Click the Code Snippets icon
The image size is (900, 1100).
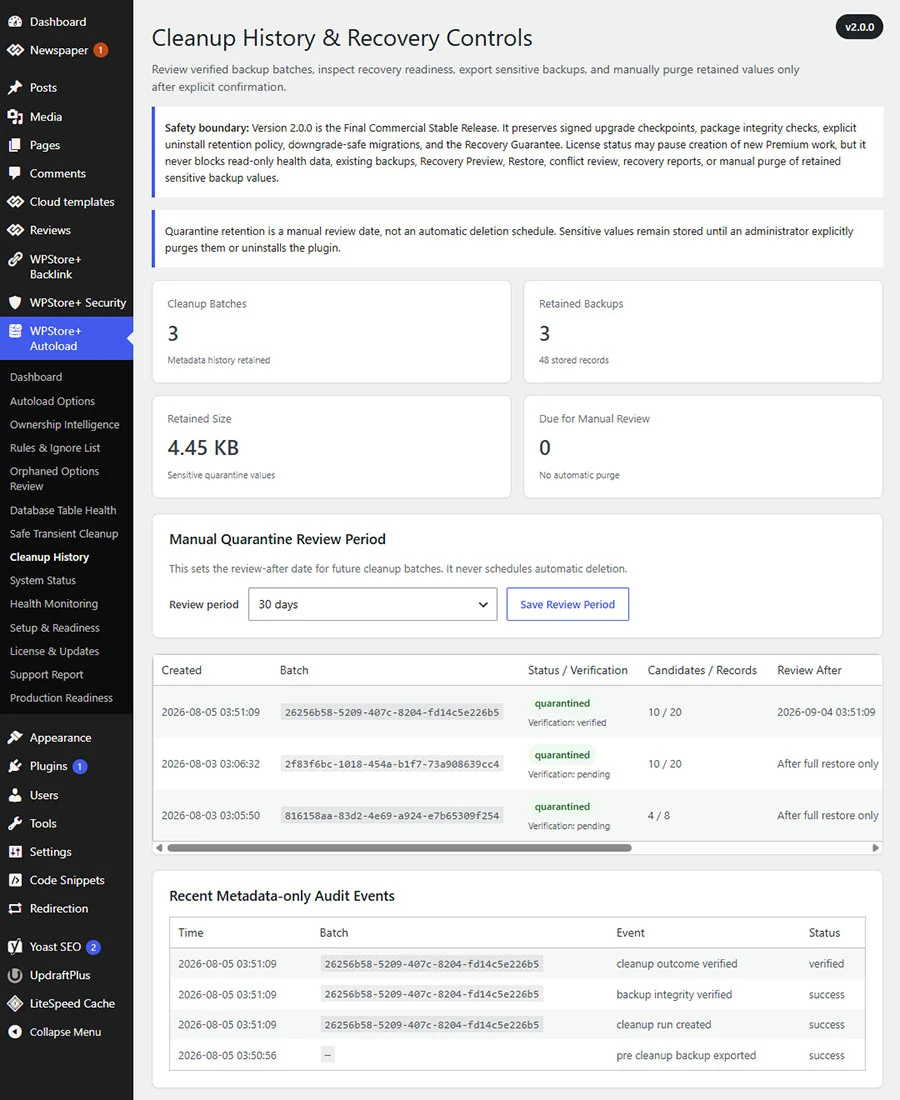15,880
